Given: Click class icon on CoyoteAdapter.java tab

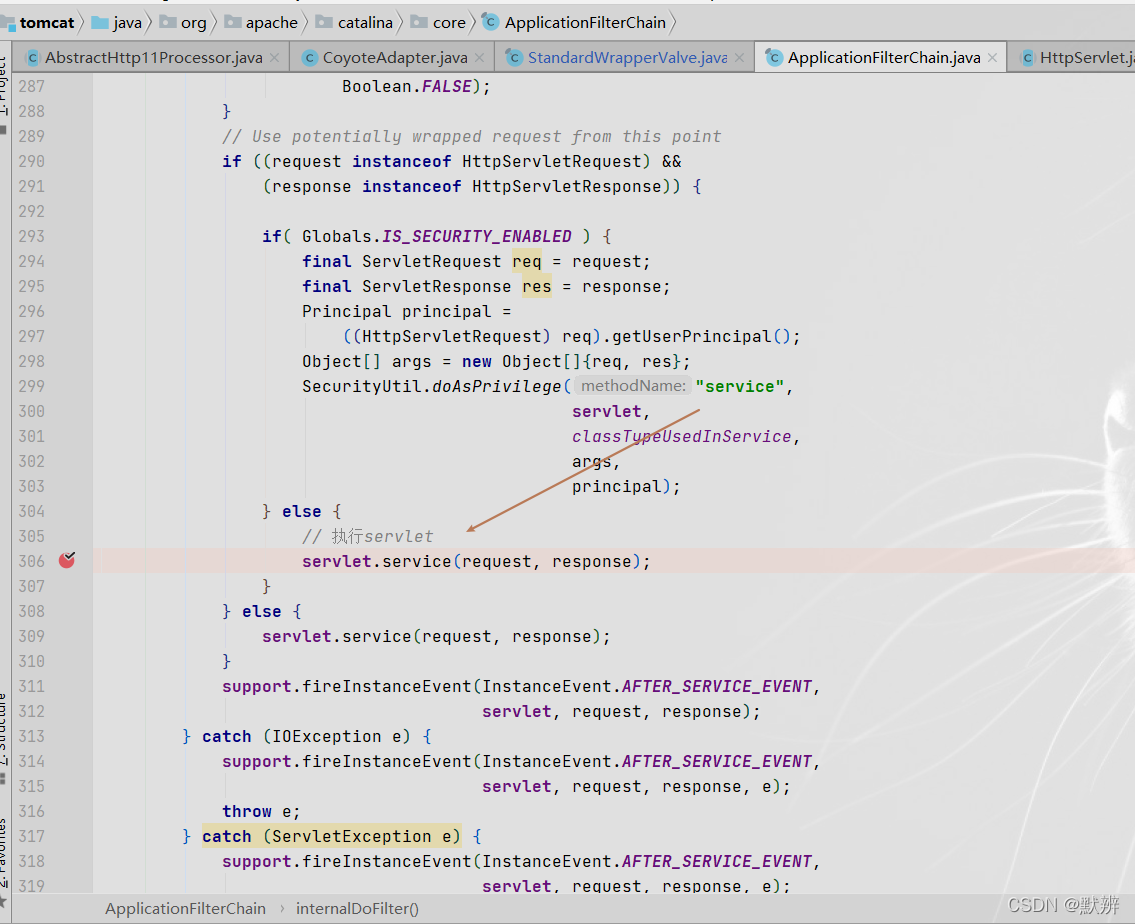Looking at the screenshot, I should click(x=310, y=58).
